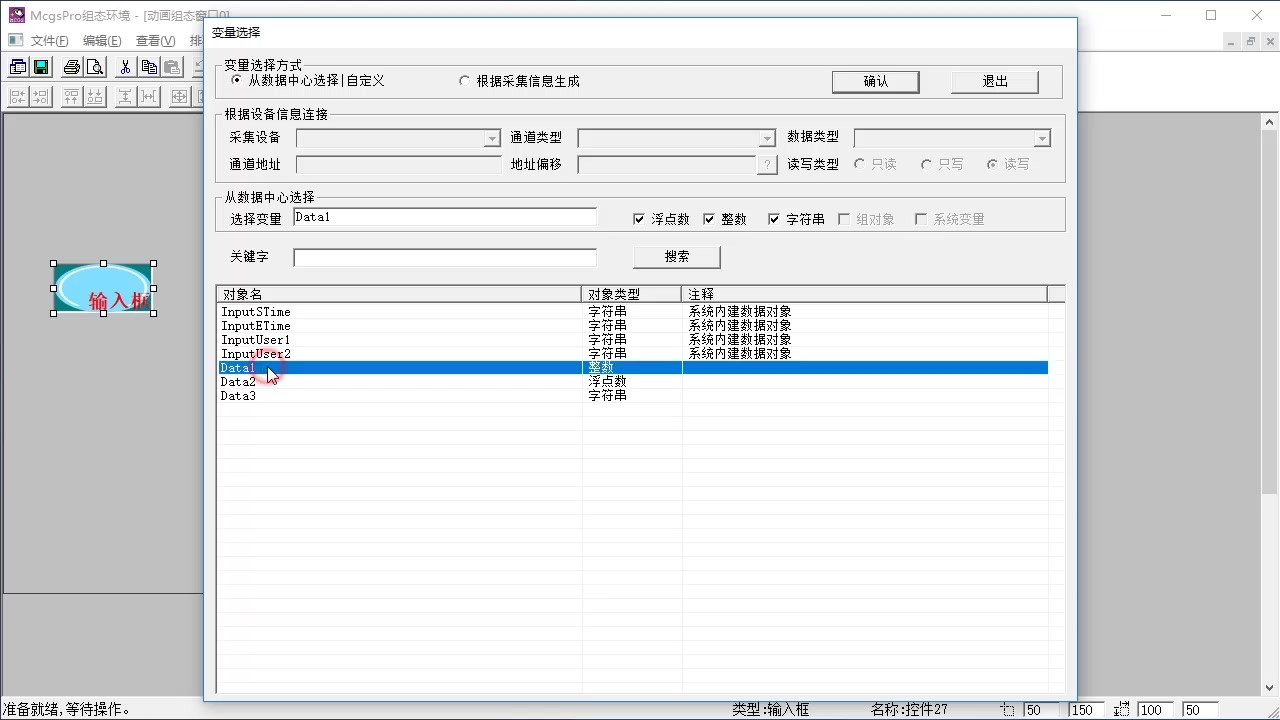
Task: Click the position icon in status bar
Action: tap(1008, 709)
